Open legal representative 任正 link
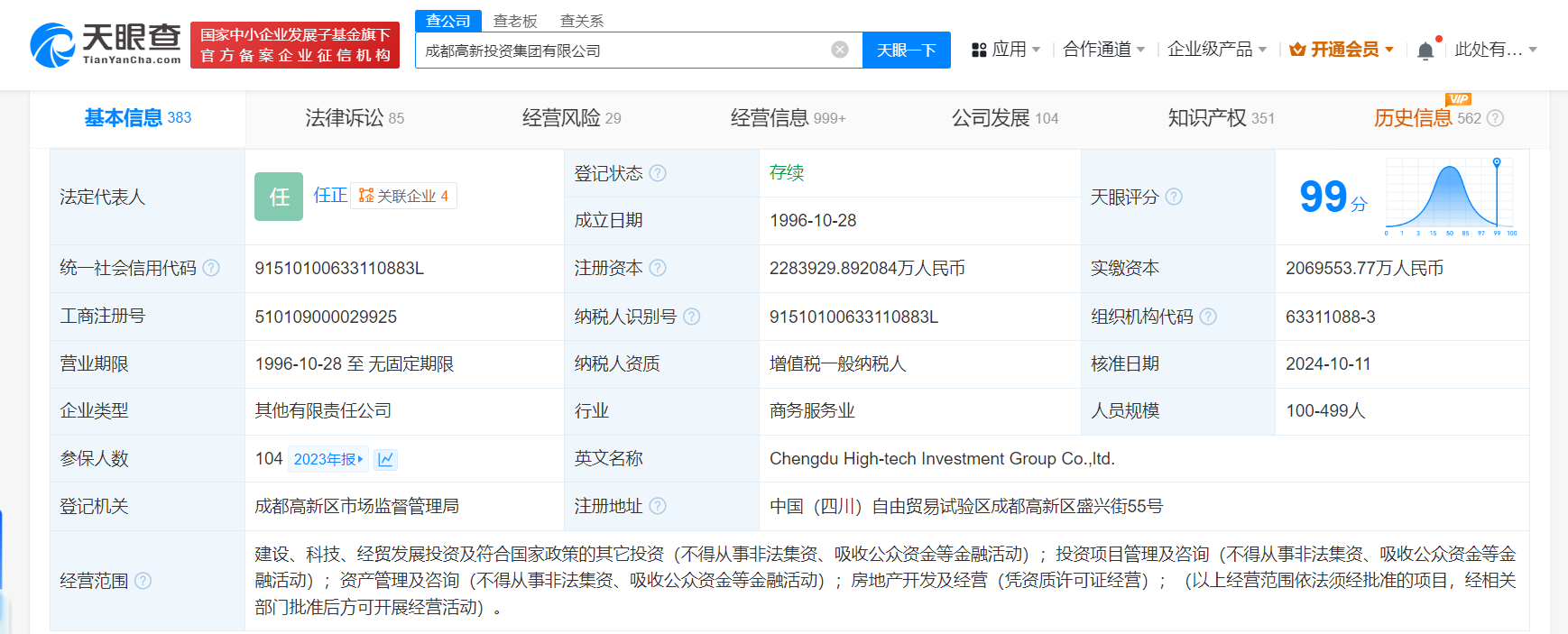Screen dimensions: 1568x634 pyautogui.click(x=330, y=196)
